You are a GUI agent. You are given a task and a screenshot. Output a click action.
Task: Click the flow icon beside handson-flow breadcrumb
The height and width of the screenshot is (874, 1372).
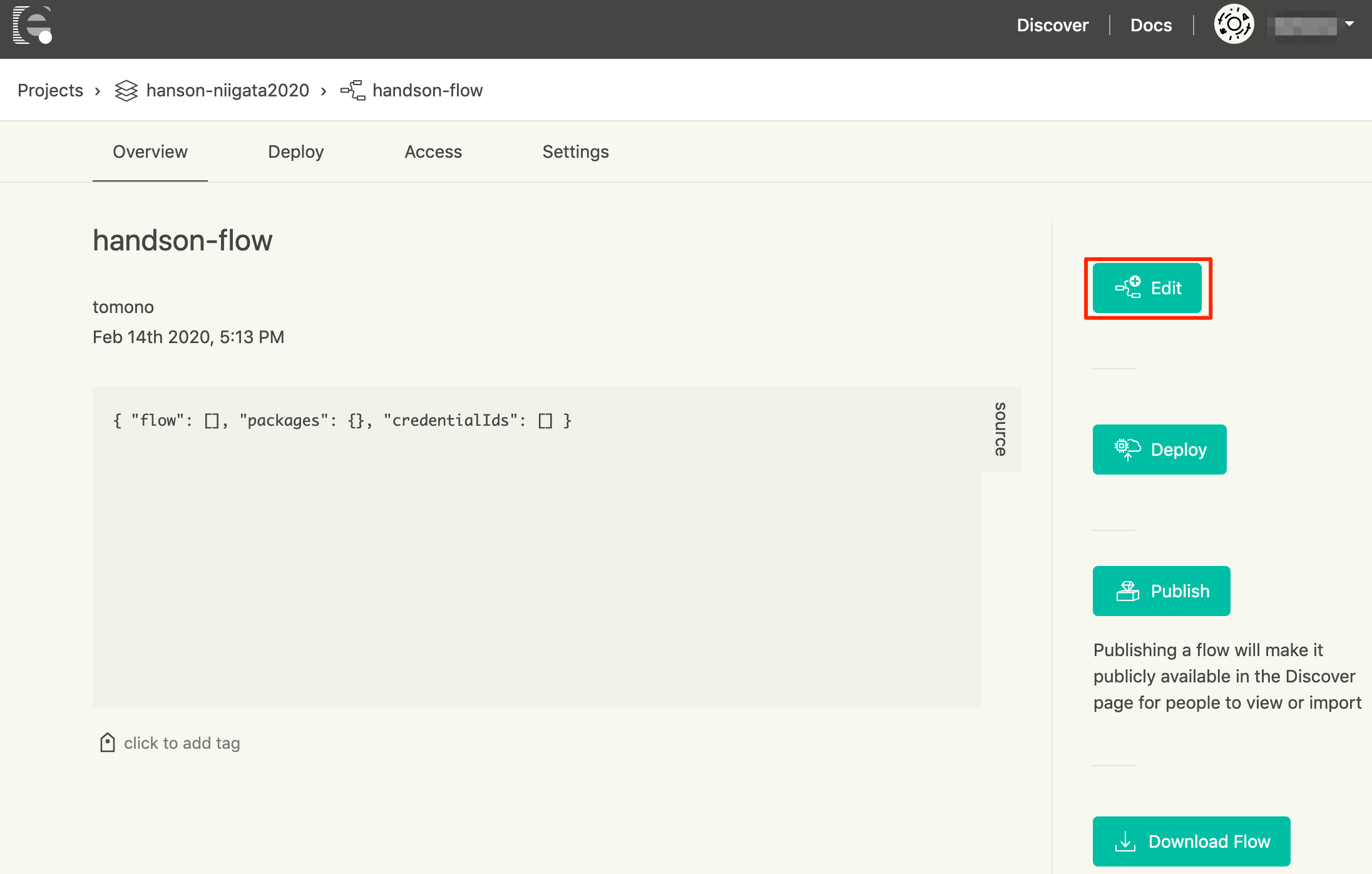[x=353, y=90]
